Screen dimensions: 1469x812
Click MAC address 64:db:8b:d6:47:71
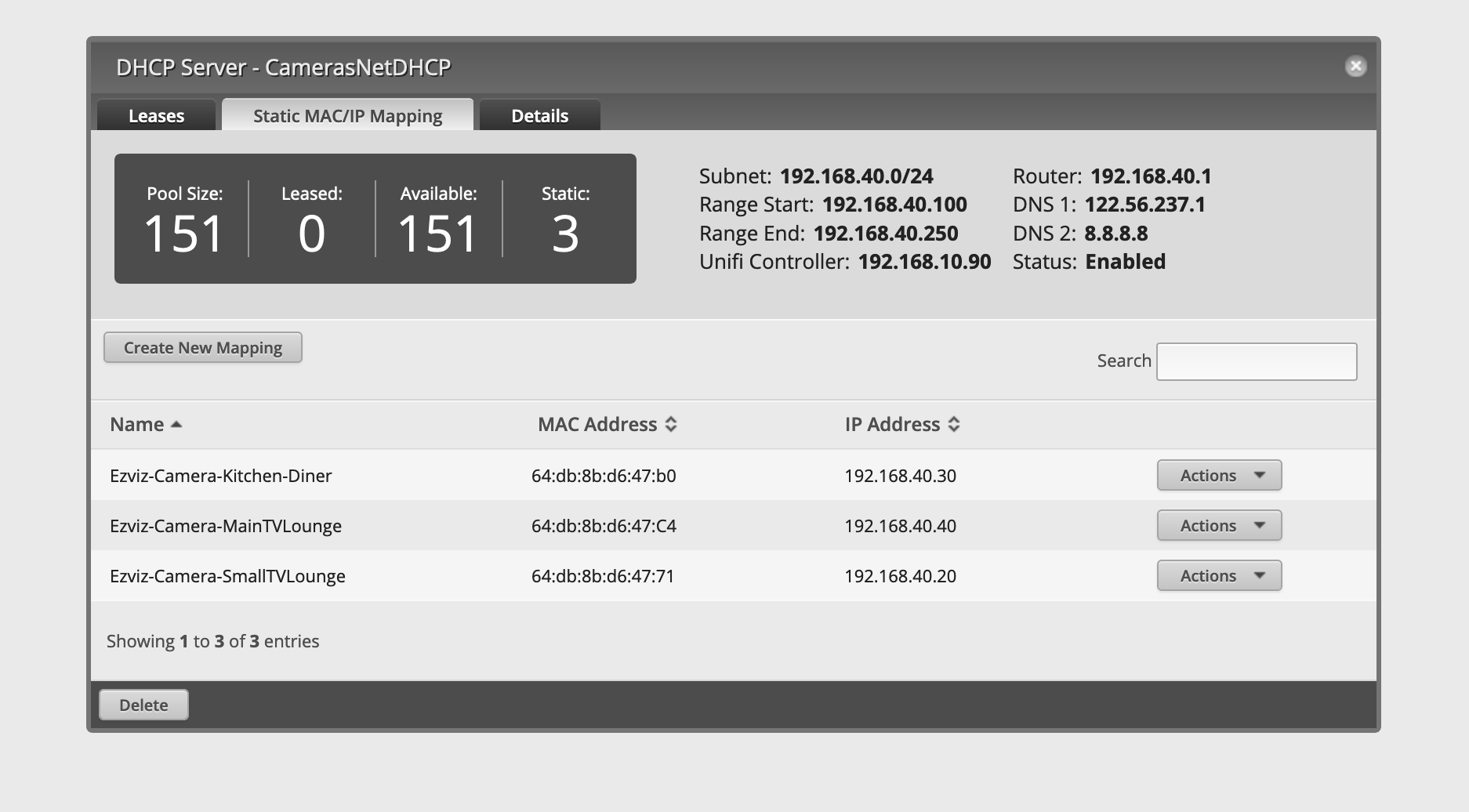(603, 576)
